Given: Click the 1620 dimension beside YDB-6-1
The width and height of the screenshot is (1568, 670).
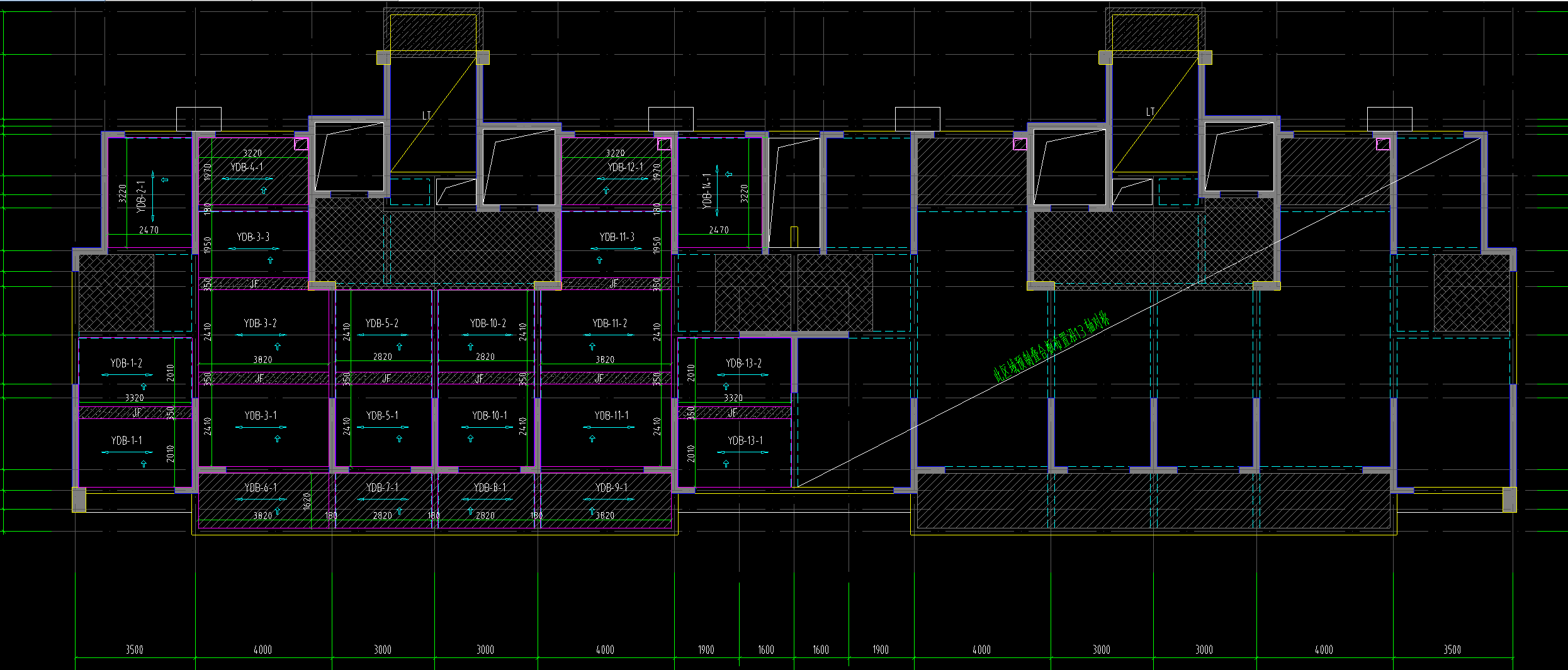Looking at the screenshot, I should 307,501.
